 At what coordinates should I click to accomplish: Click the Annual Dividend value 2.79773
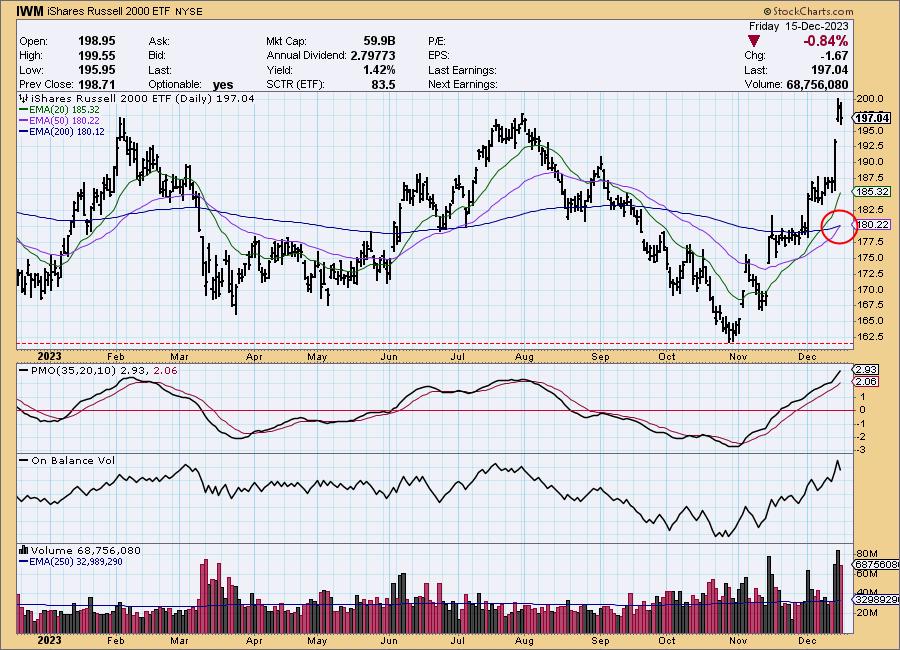[x=373, y=56]
